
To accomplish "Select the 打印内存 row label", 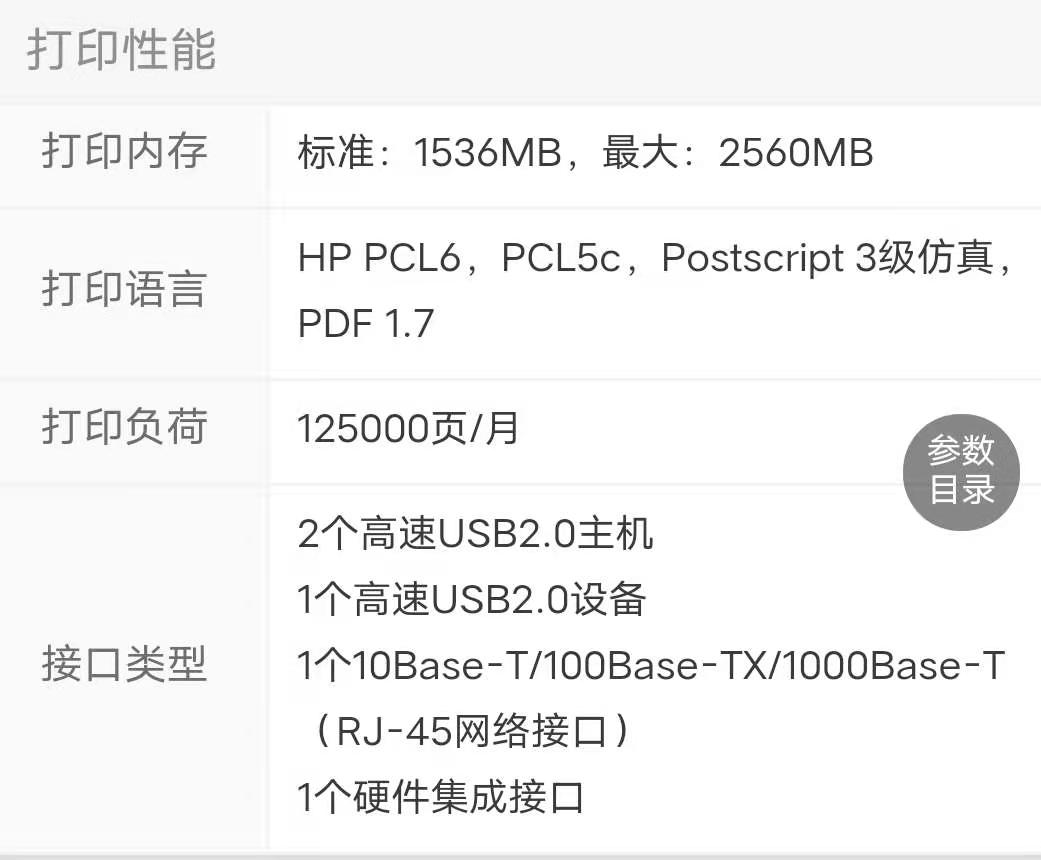I will point(124,152).
